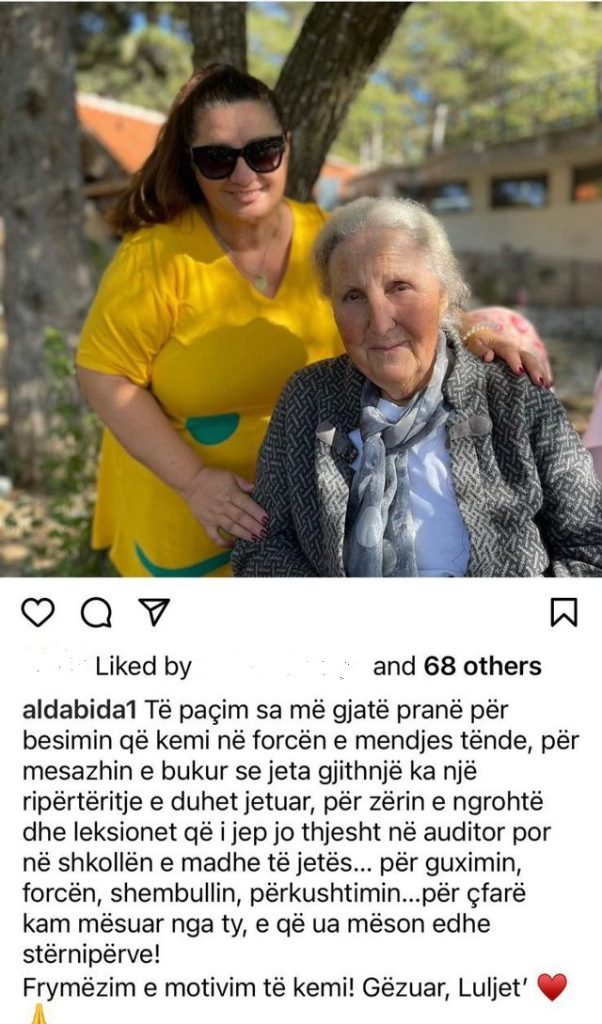
Task: Save the post with the bookmark icon
Action: coord(563,613)
